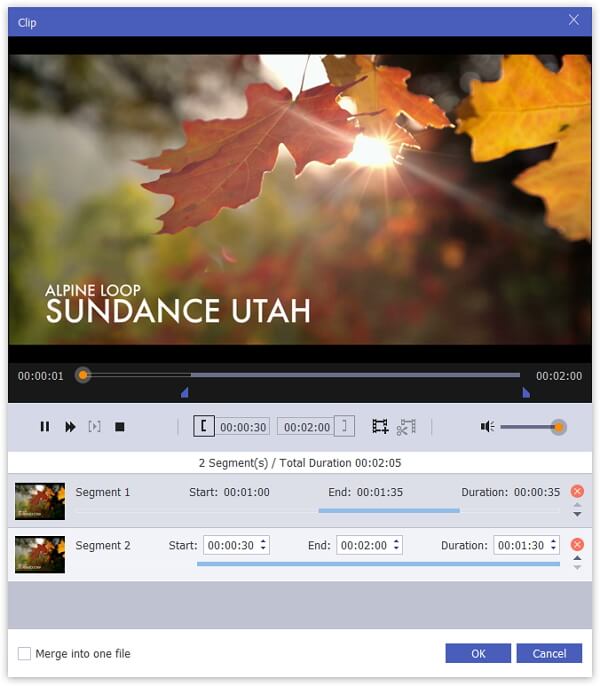This screenshot has height=686, width=600.
Task: Click the elapsed time 00:00:01 readout
Action: (41, 376)
